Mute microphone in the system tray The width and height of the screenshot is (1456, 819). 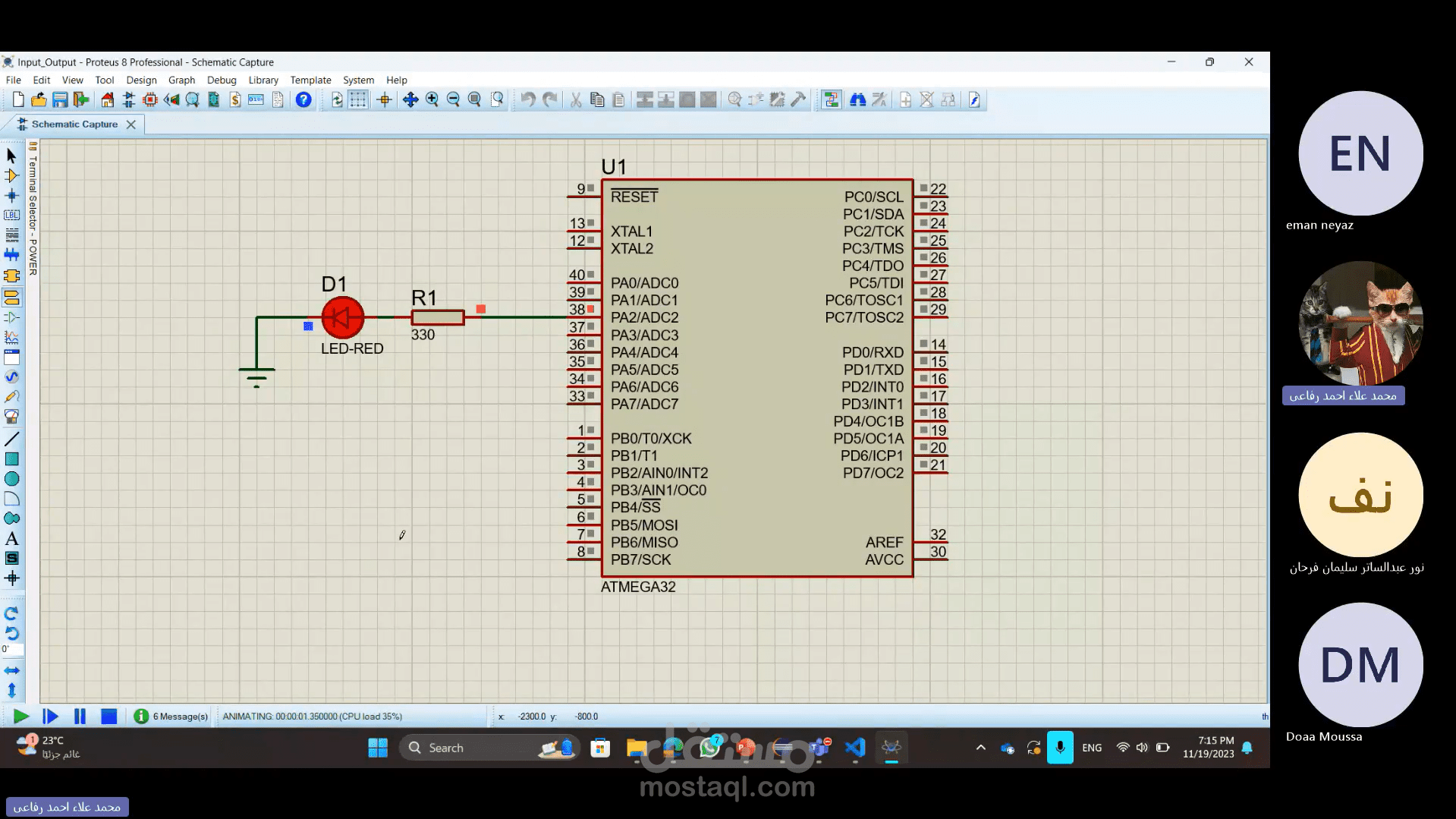point(1060,748)
